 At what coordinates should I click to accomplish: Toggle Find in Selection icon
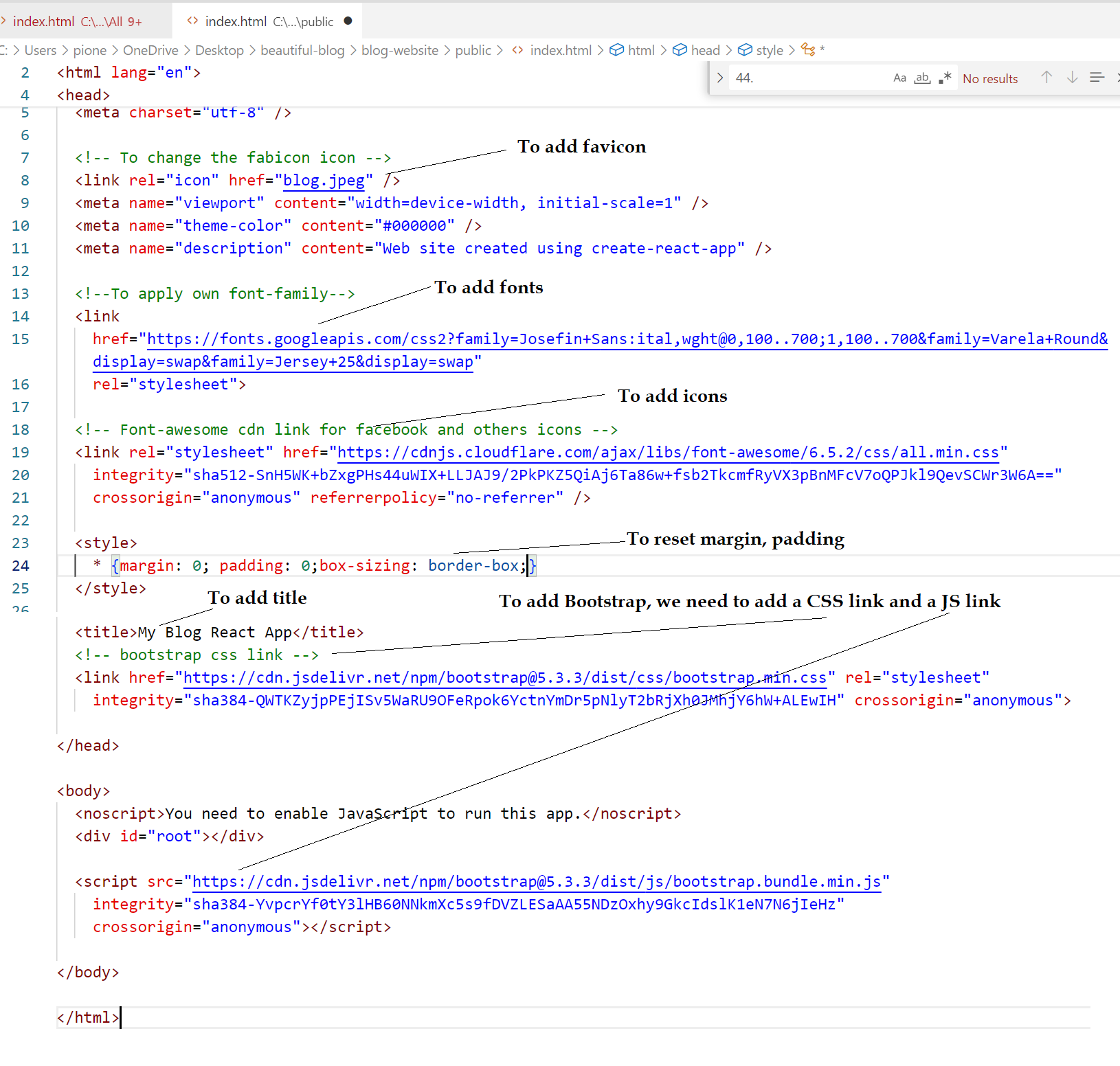[1097, 78]
